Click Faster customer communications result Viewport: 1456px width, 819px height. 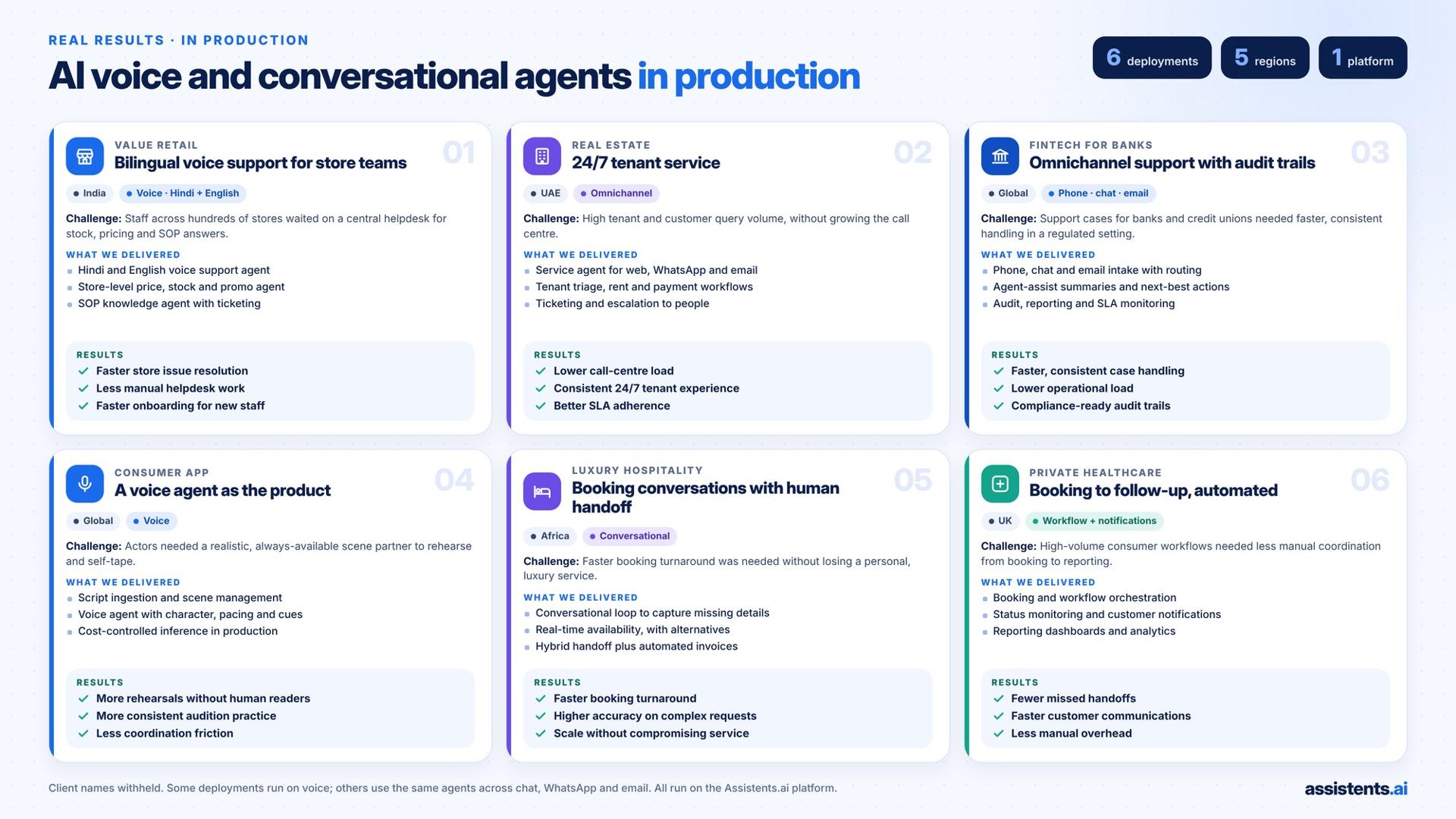pos(1100,716)
